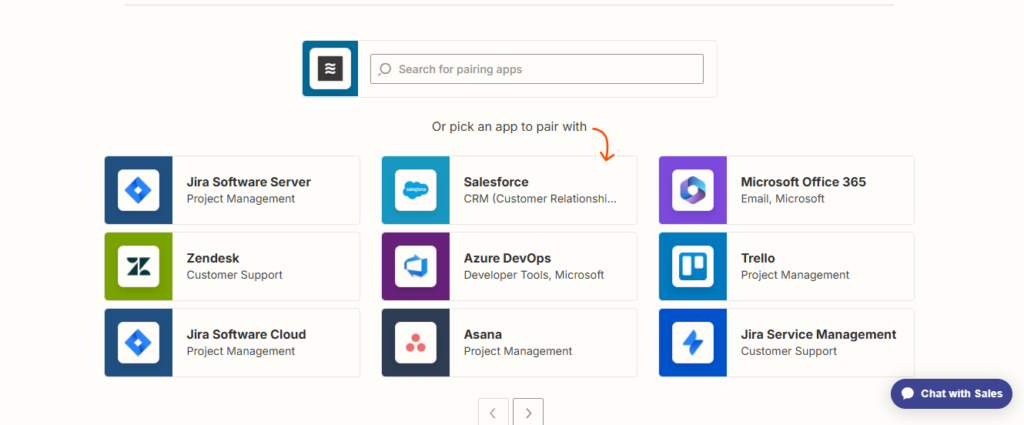Click 'Or pick an app to pair with' text

point(509,127)
